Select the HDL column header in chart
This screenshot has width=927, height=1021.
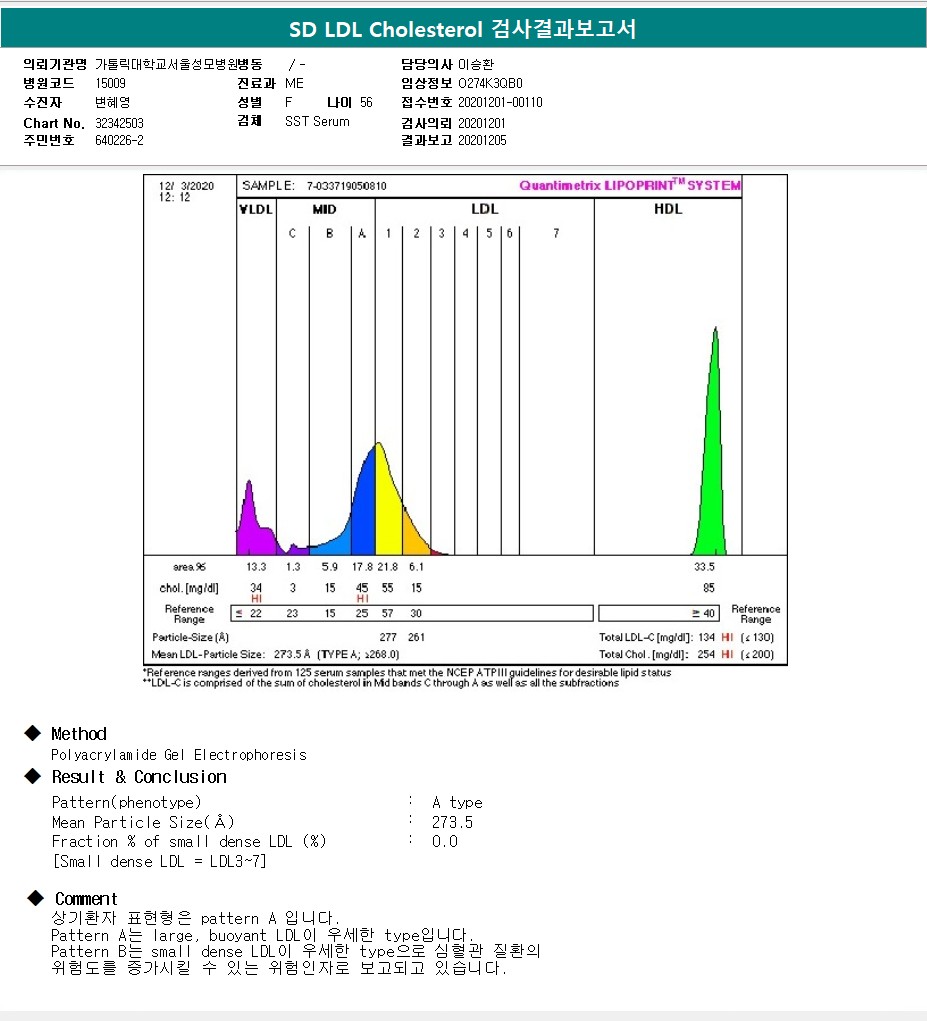[667, 210]
